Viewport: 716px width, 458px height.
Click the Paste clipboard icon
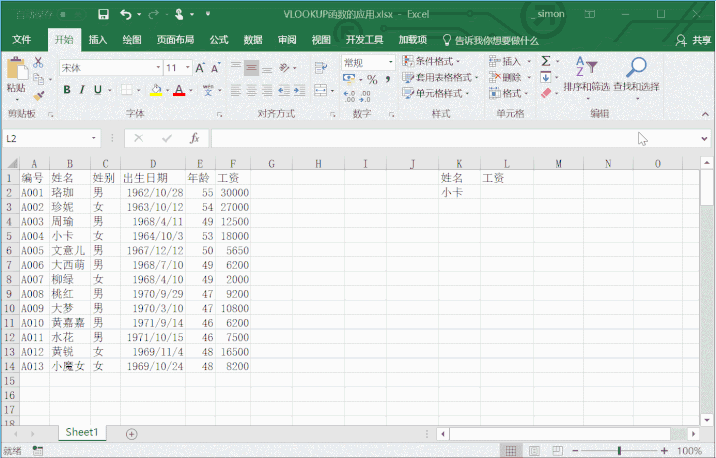click(17, 69)
